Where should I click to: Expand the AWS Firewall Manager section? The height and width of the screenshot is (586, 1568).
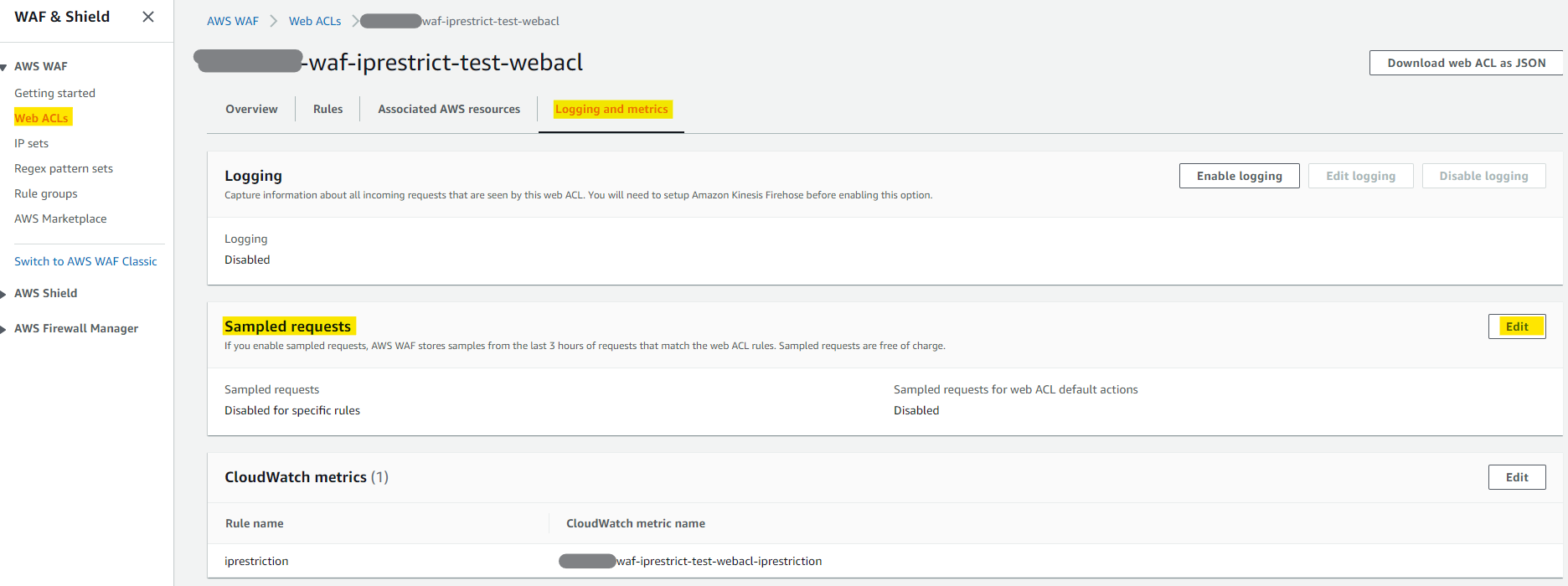4,329
